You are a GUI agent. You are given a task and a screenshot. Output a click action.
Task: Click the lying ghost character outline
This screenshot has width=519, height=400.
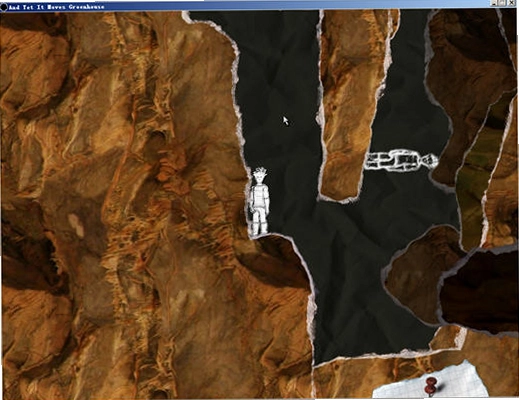(401, 161)
